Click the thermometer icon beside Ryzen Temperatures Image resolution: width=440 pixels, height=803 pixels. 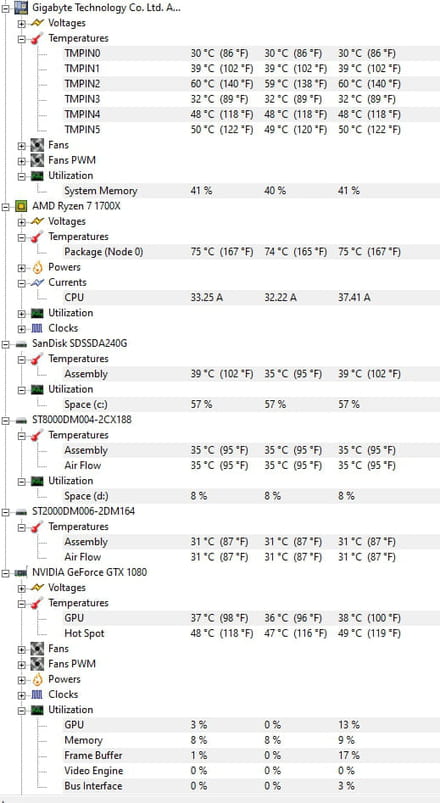[x=37, y=237]
